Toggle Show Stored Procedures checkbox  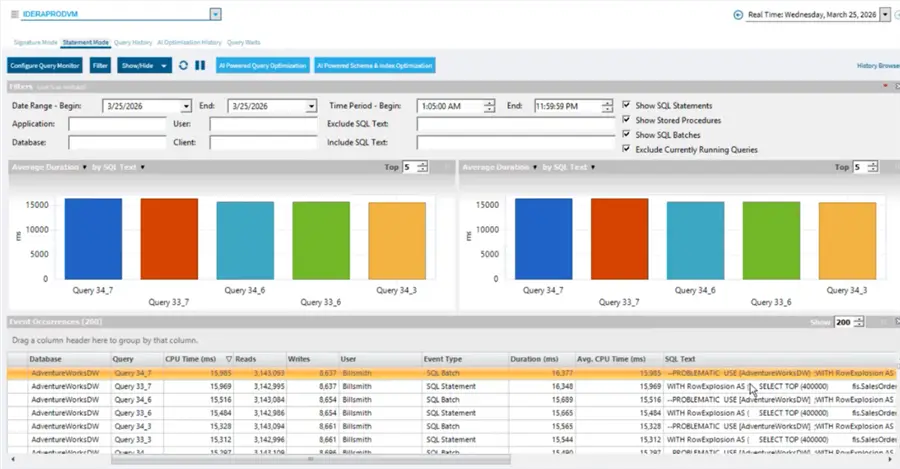(626, 119)
